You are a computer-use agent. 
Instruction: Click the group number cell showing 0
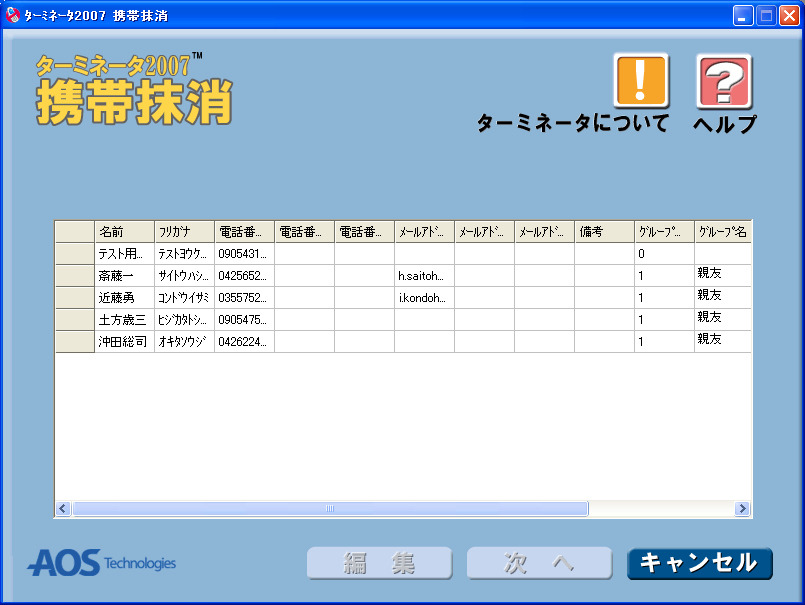[664, 254]
